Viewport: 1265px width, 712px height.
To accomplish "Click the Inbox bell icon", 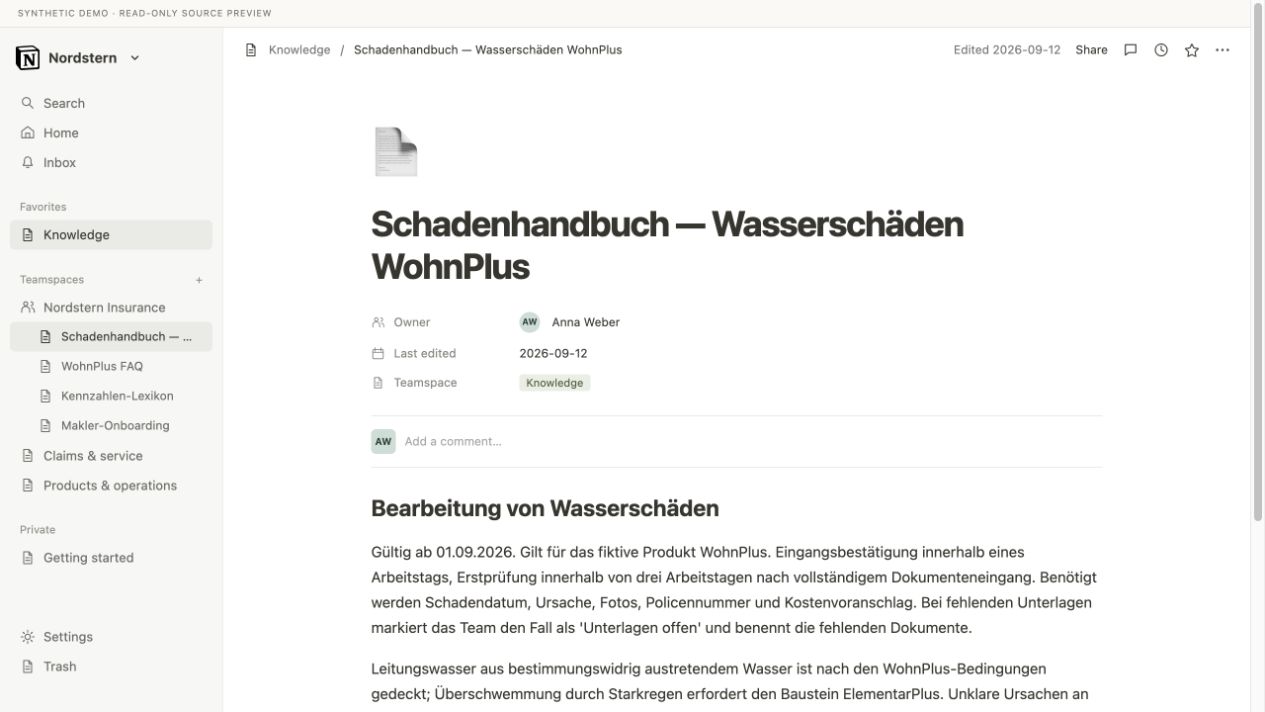I will [x=27, y=162].
